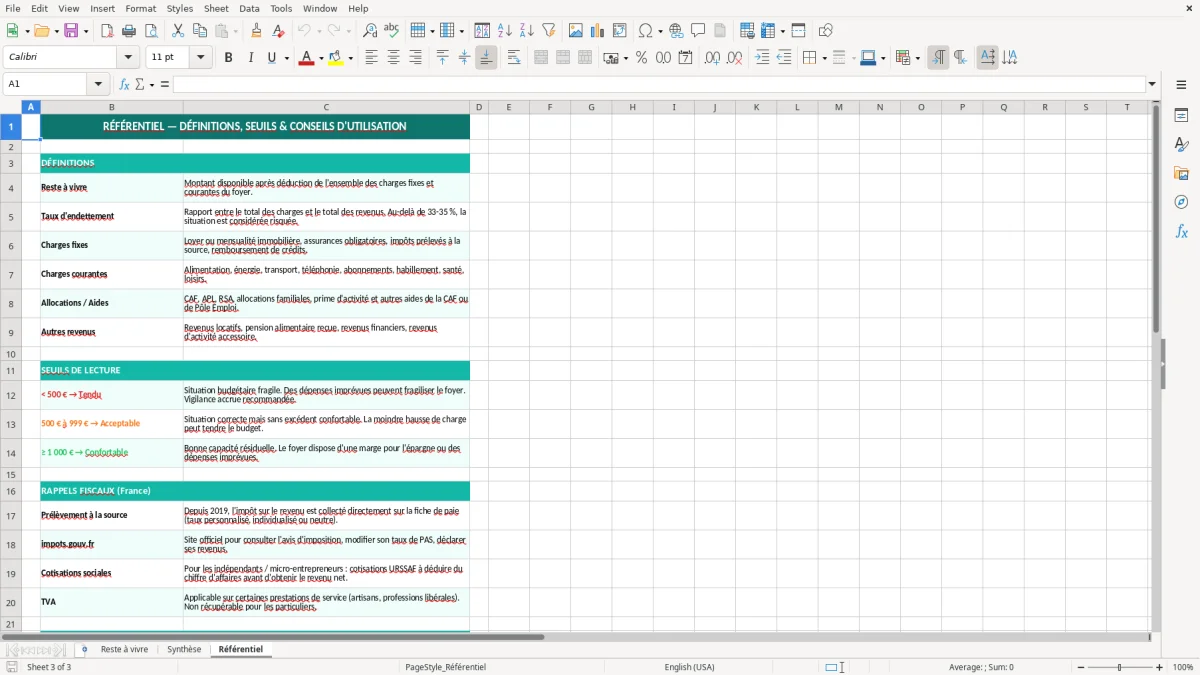Toggle Align Right

click(x=415, y=58)
